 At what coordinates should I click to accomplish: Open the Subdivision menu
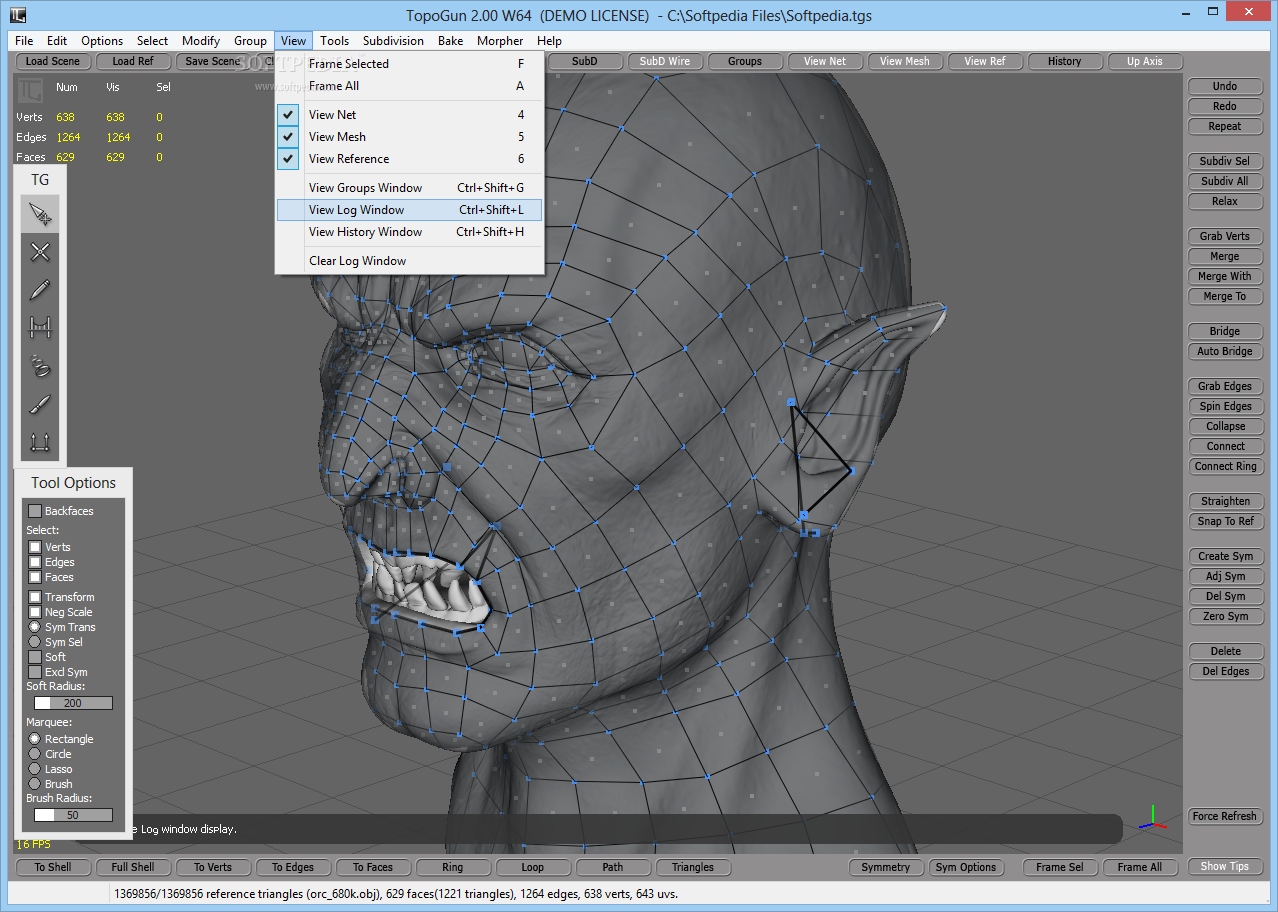click(393, 41)
